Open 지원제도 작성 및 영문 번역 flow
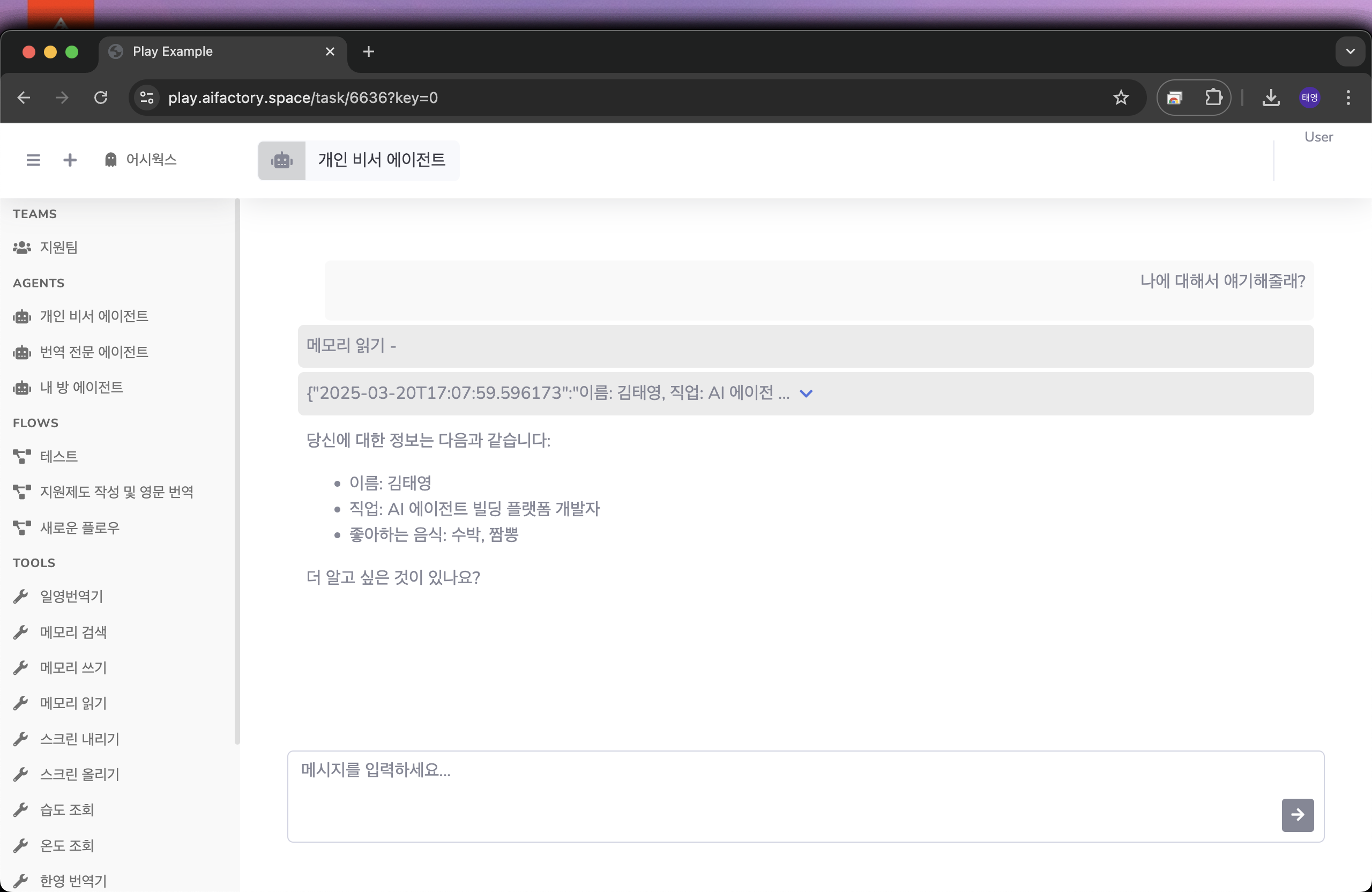1372x892 pixels. (x=103, y=492)
